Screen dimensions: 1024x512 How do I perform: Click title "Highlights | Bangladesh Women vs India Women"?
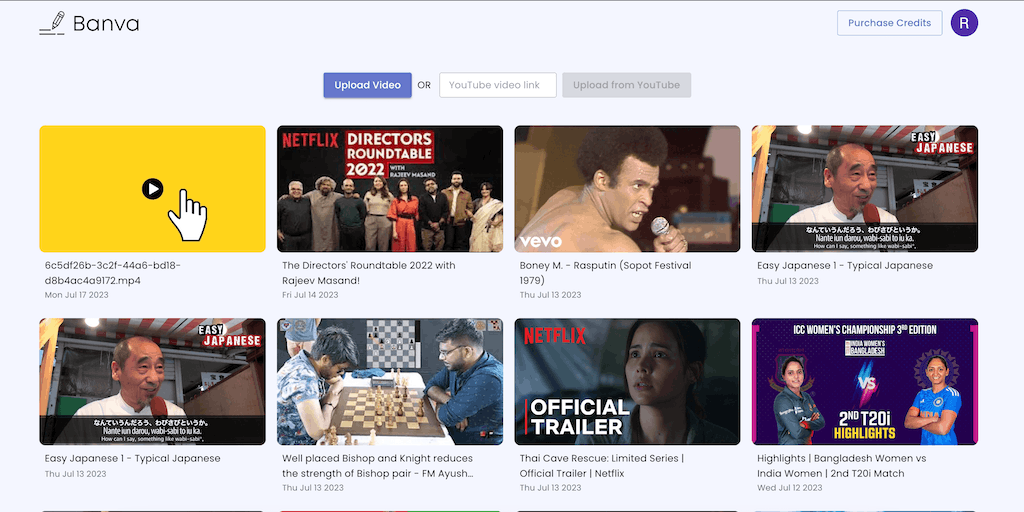point(842,466)
